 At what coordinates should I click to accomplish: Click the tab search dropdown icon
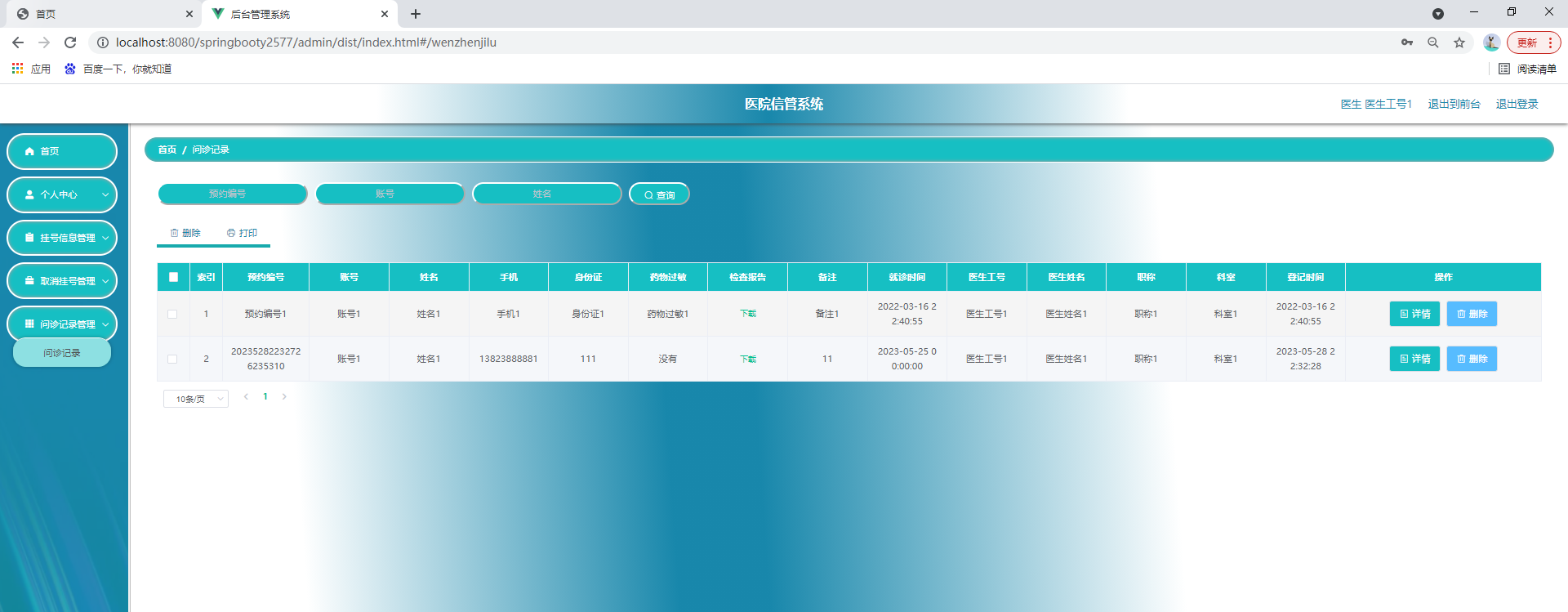(1438, 14)
